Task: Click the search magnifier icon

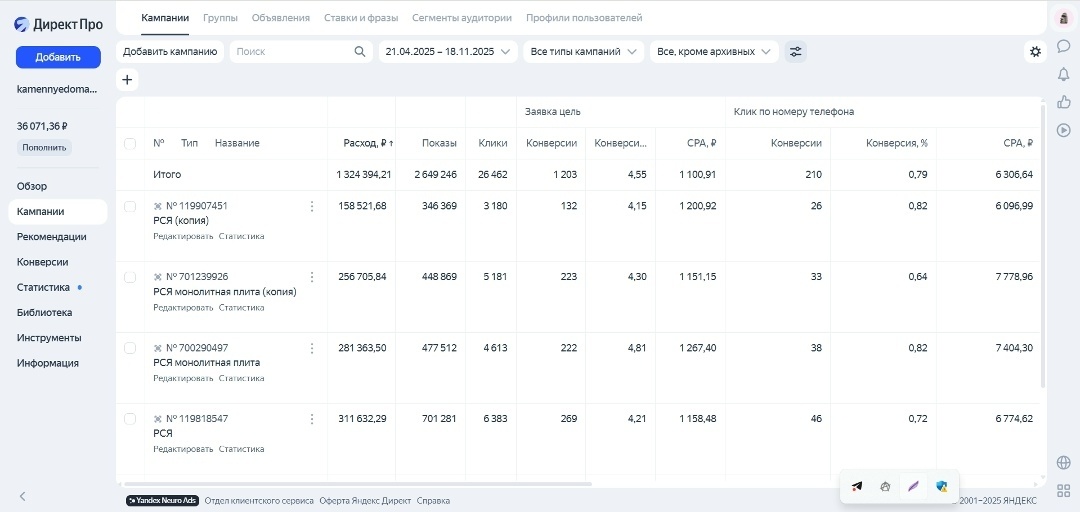Action: tap(360, 52)
